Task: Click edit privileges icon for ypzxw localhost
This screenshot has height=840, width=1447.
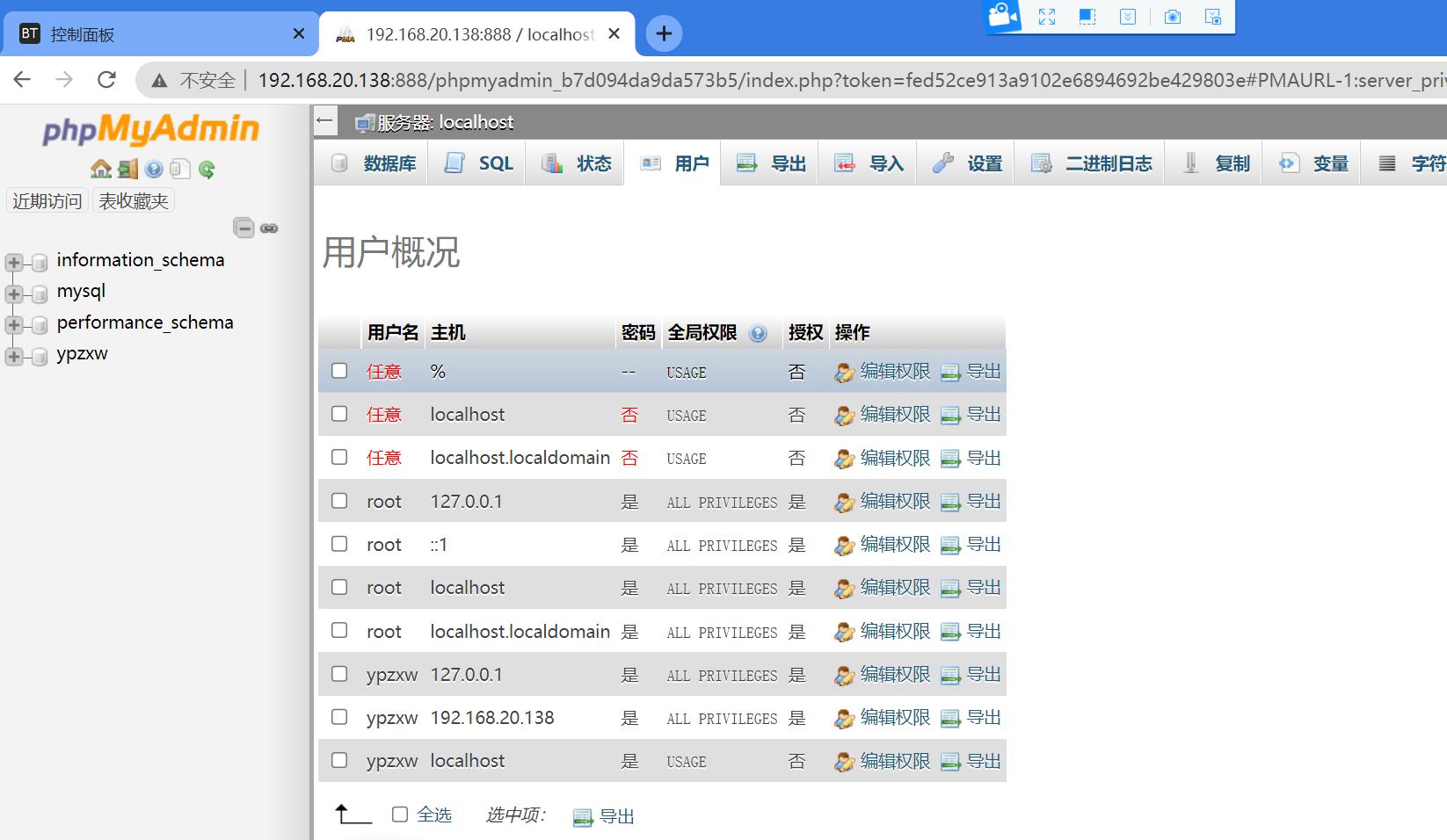Action: click(x=844, y=762)
